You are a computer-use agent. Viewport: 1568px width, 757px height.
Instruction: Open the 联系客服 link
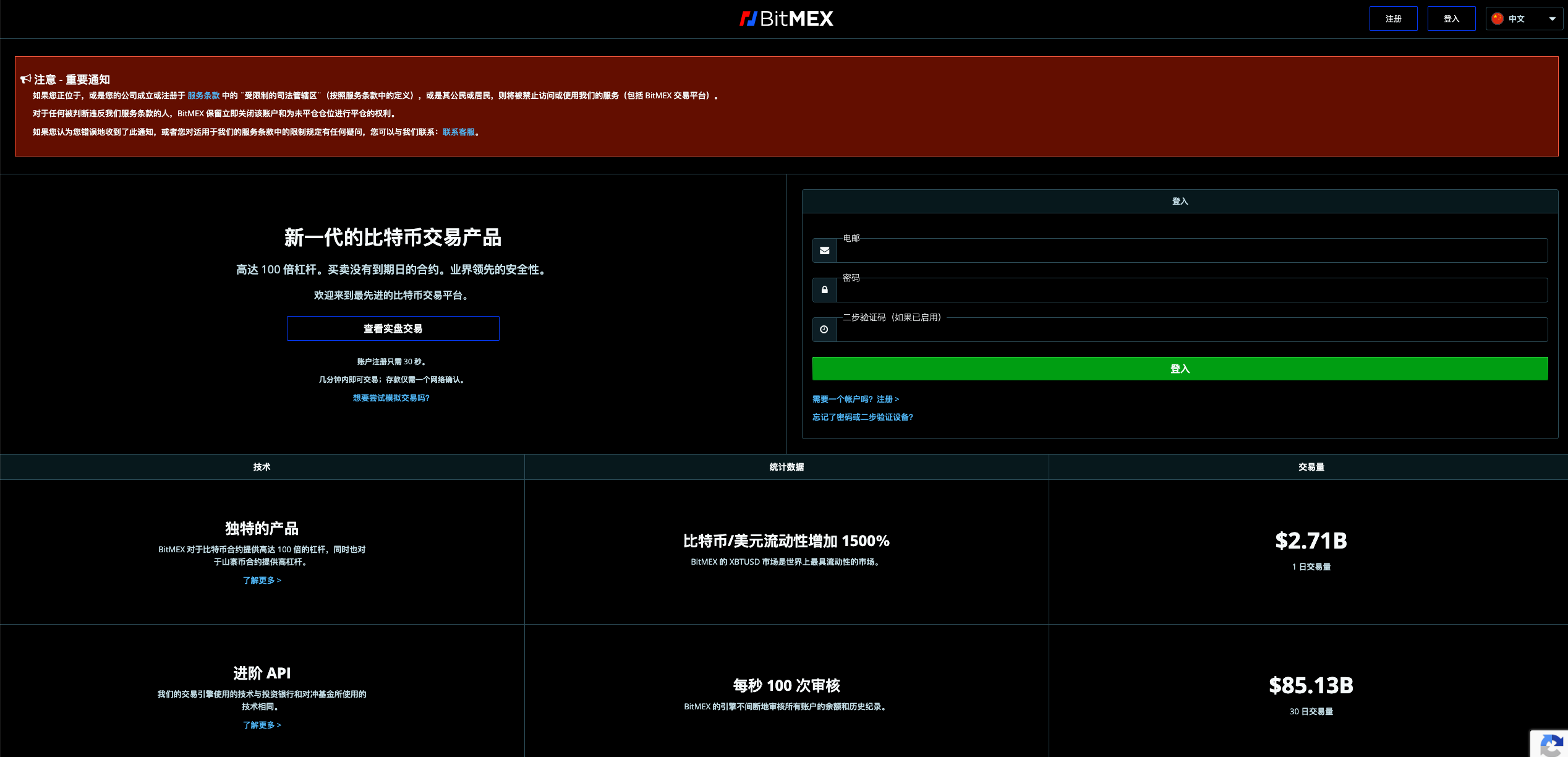pyautogui.click(x=459, y=132)
